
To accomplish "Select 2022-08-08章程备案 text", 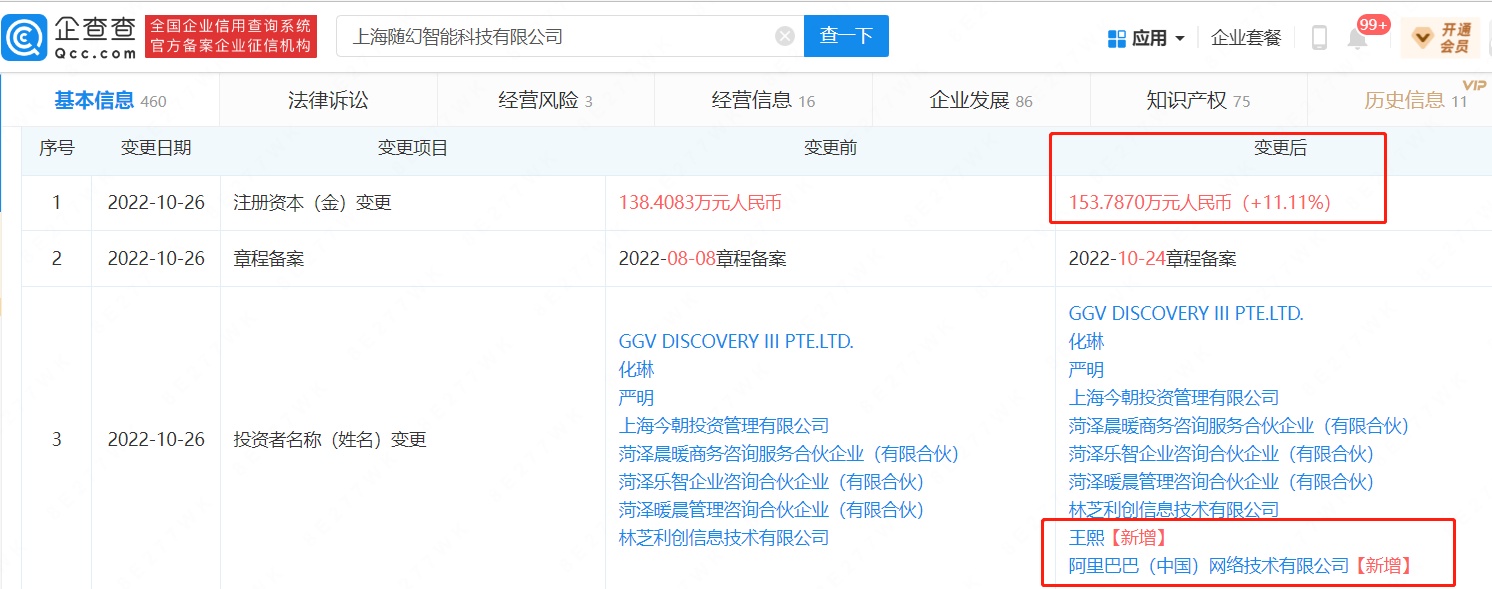I will (702, 259).
